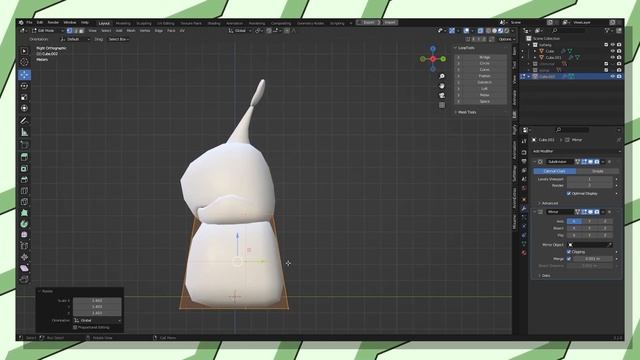Click the Blender logo menu
640x360 pixels.
tap(21, 22)
